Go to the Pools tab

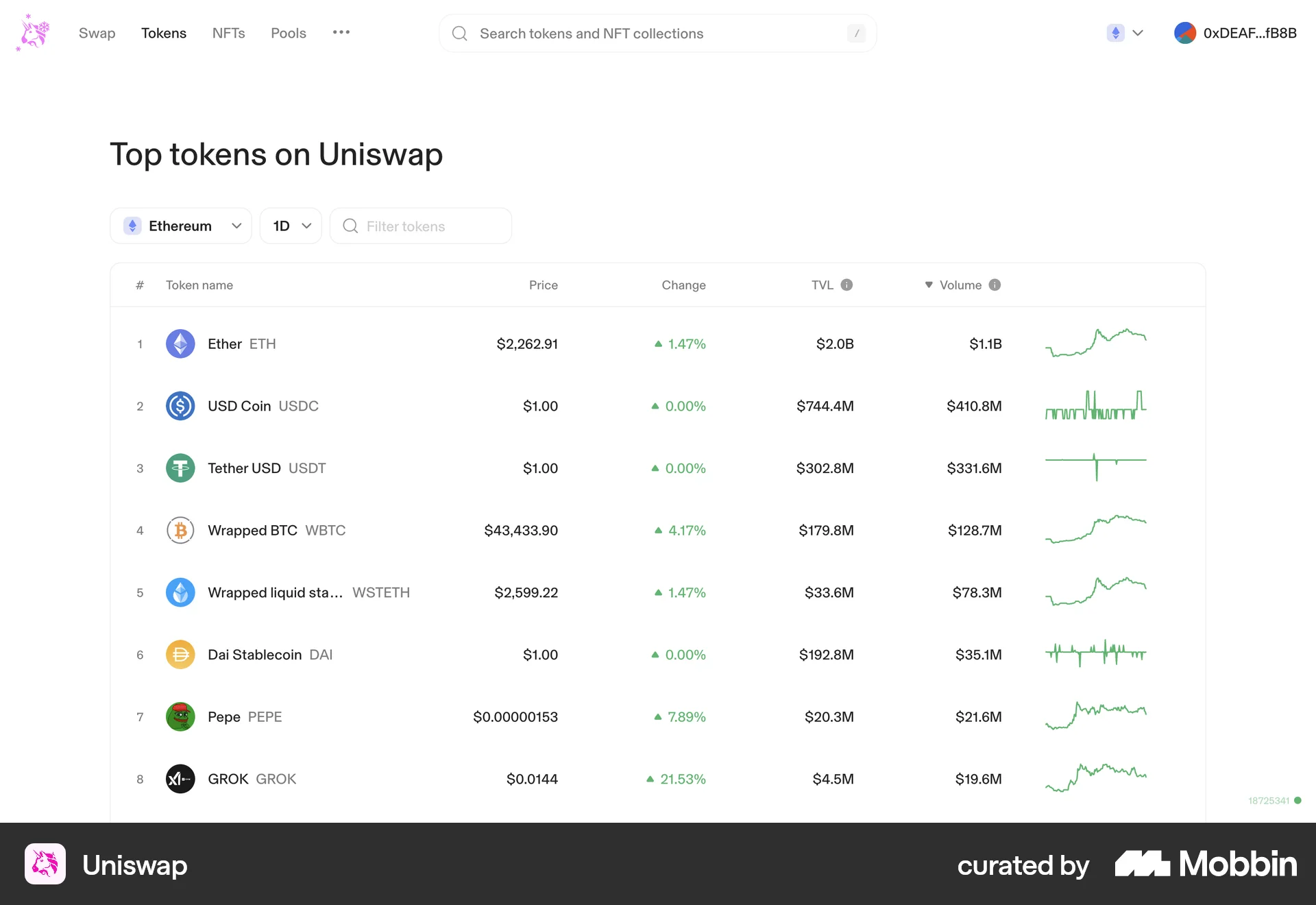pos(288,33)
